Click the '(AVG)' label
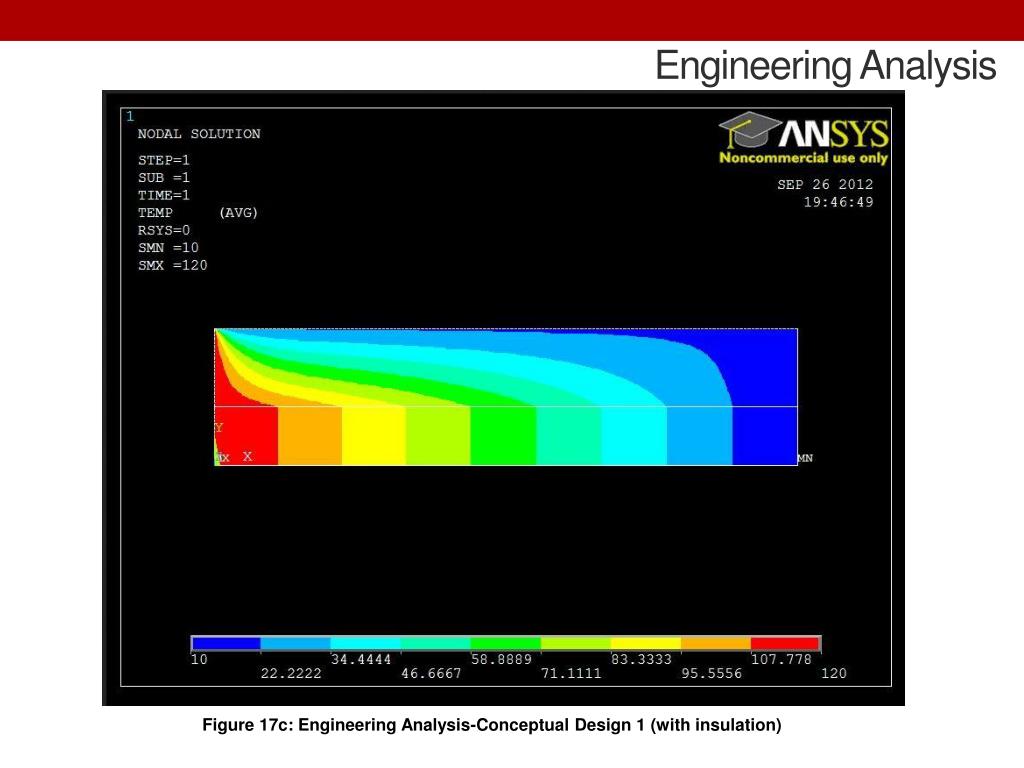This screenshot has height=768, width=1024. click(238, 213)
